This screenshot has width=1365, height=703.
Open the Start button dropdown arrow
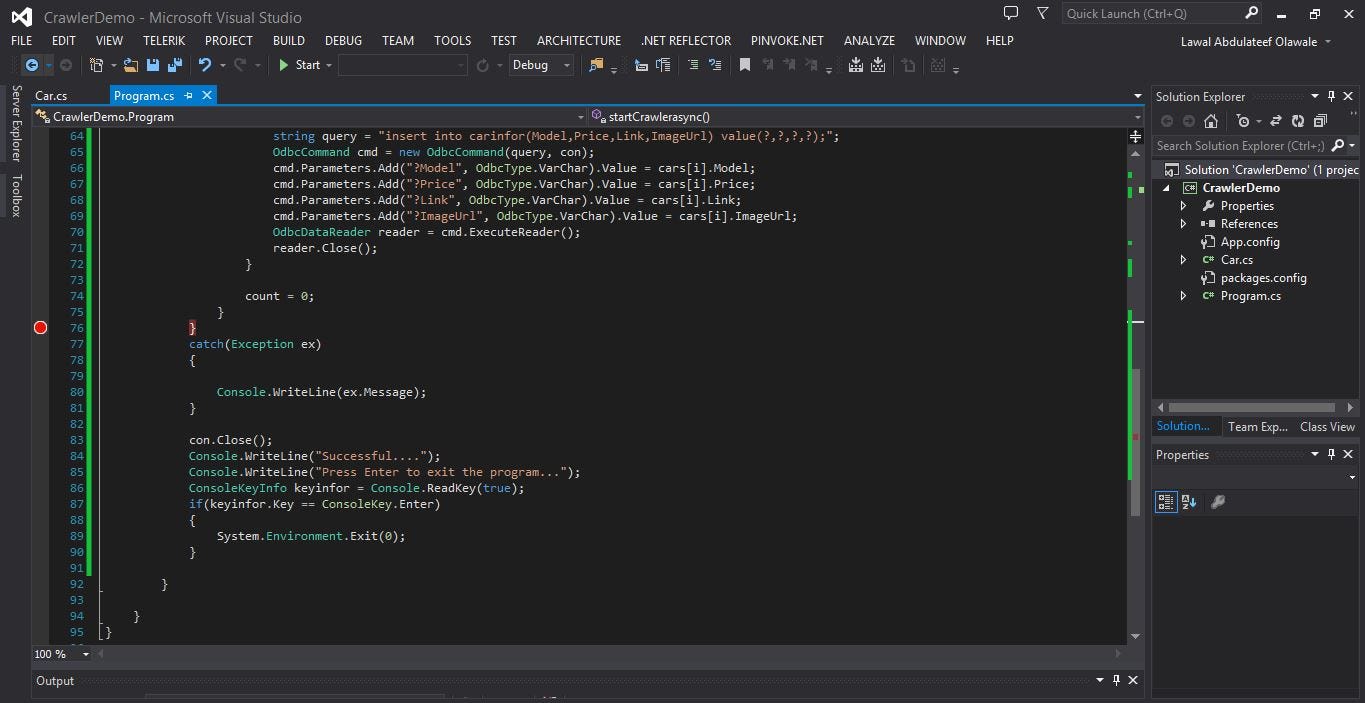pyautogui.click(x=328, y=65)
